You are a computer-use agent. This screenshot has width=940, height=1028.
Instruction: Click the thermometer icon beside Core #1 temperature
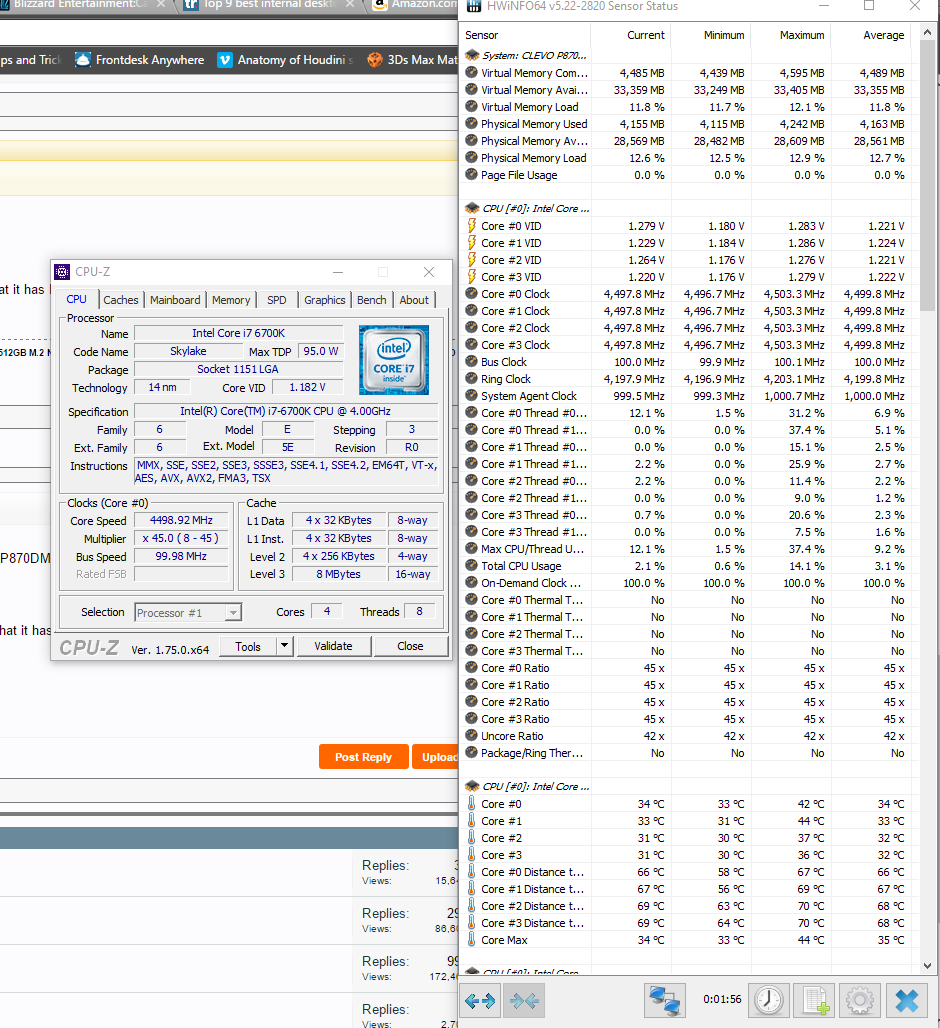point(471,820)
